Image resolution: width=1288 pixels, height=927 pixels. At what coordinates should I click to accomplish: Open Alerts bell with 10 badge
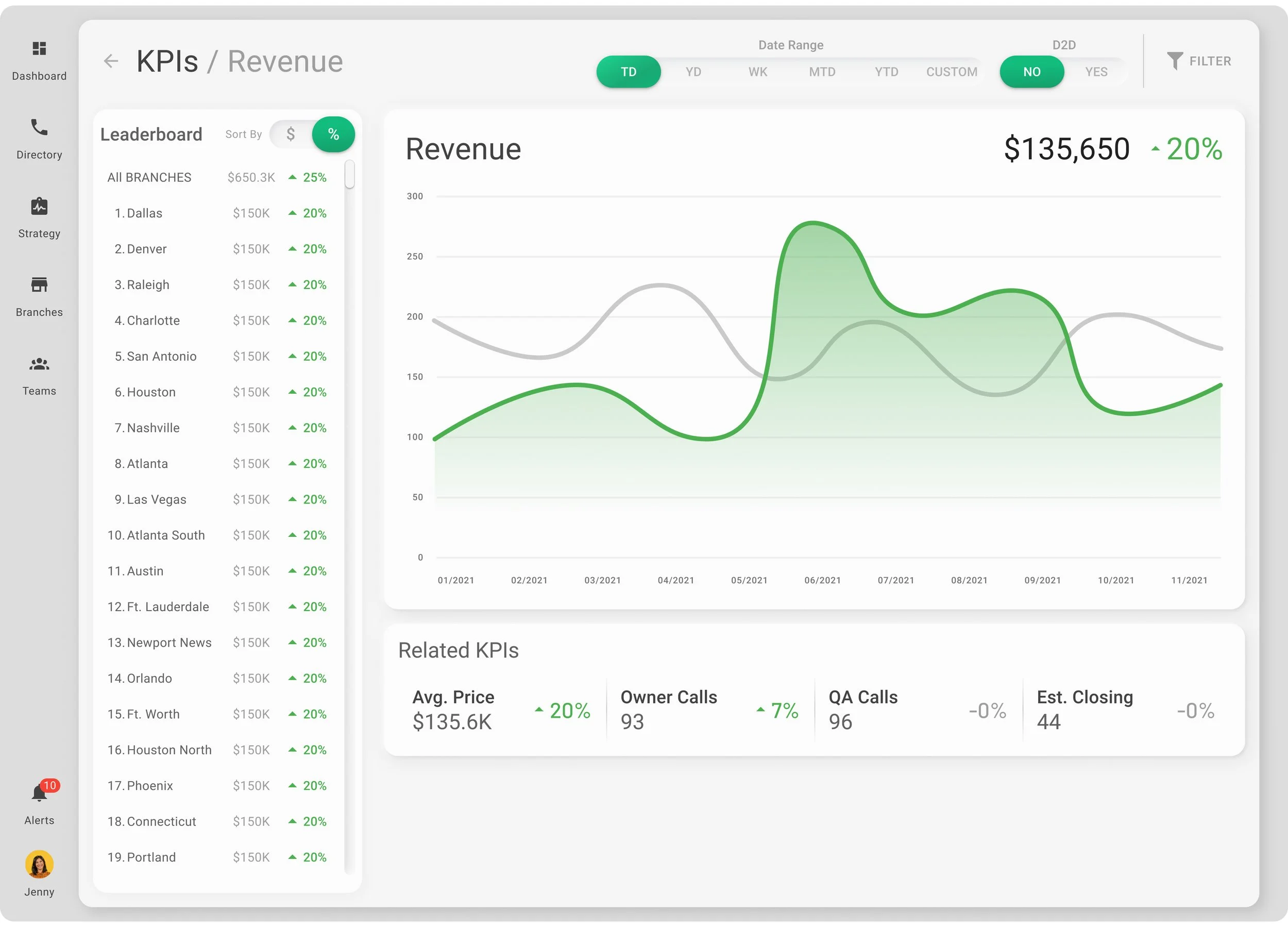pos(39,793)
